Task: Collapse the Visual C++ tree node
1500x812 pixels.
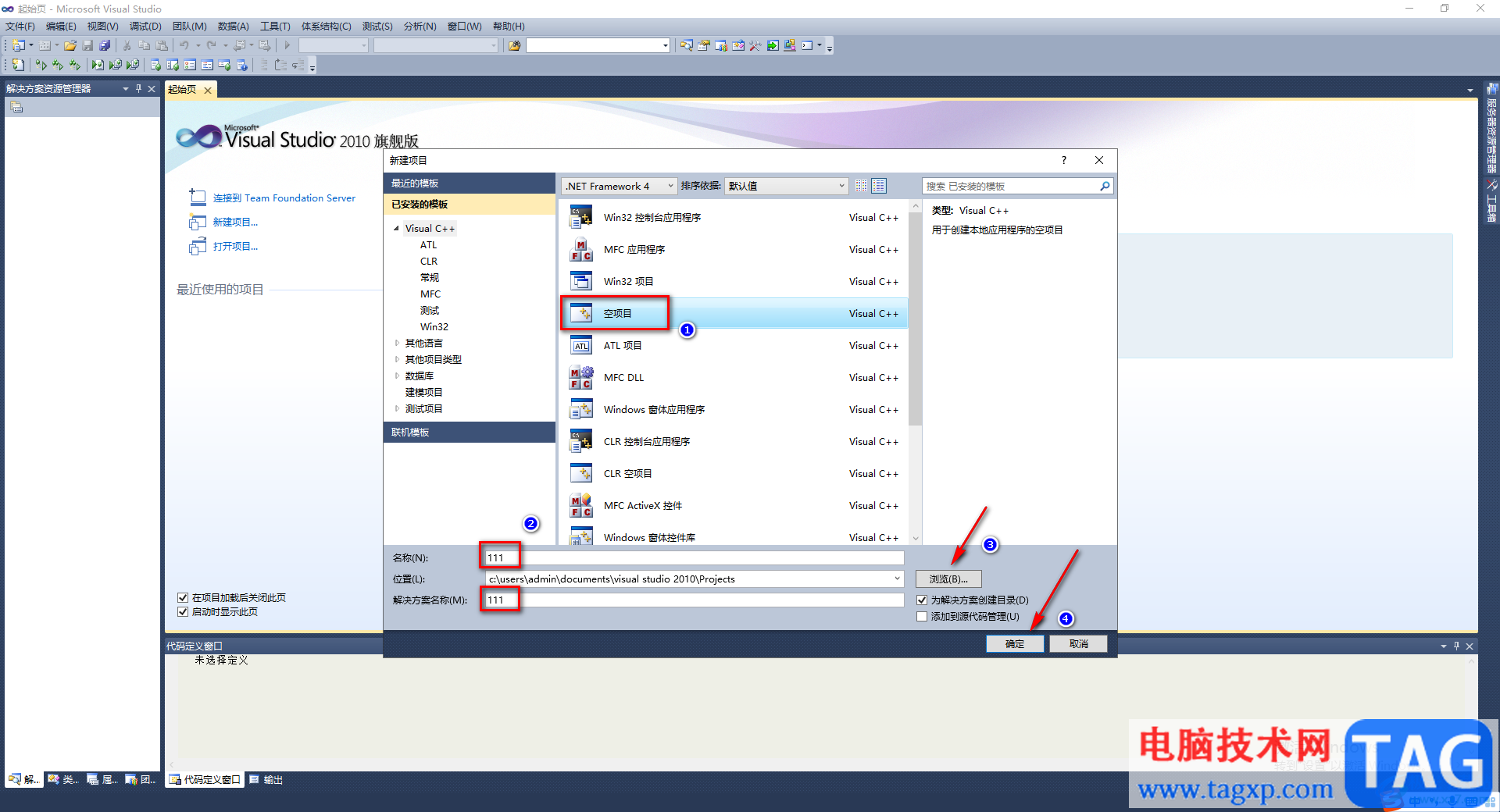Action: [396, 228]
